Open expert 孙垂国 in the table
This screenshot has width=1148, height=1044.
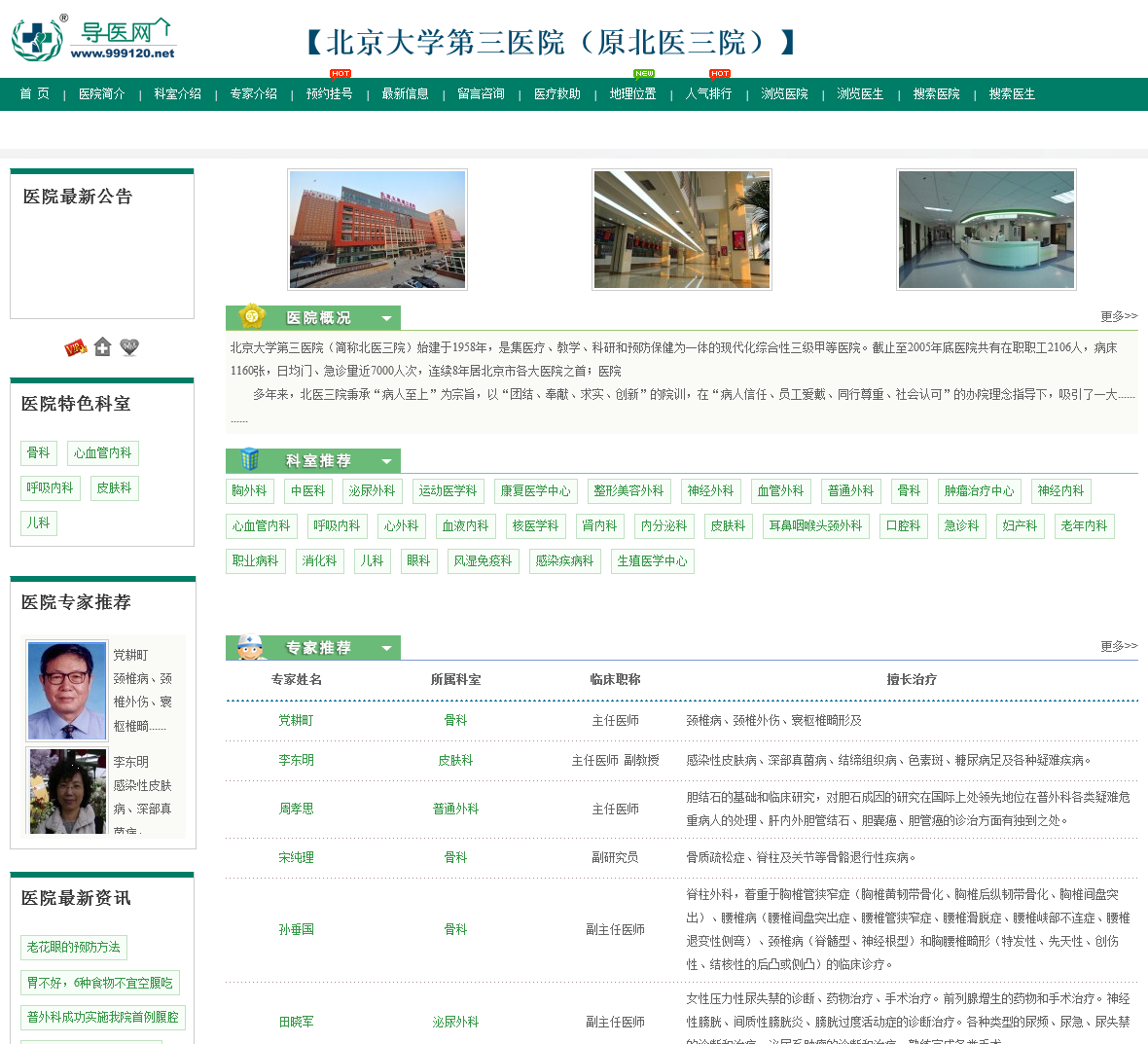(x=296, y=929)
